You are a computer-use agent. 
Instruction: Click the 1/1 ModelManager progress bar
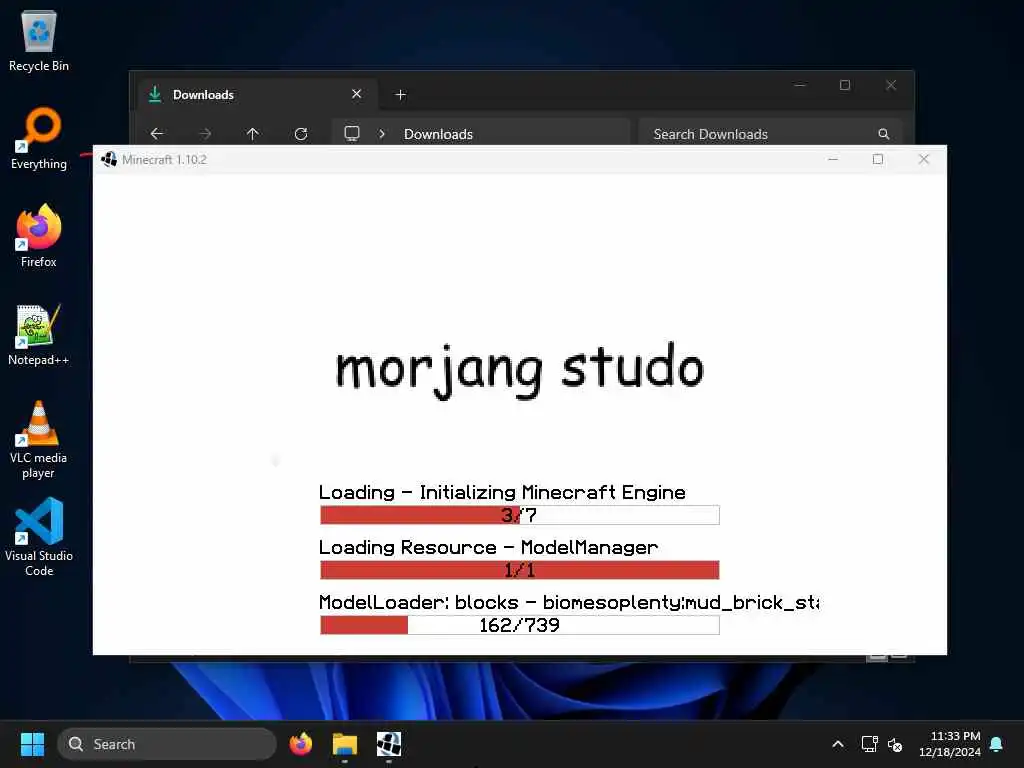pos(520,569)
